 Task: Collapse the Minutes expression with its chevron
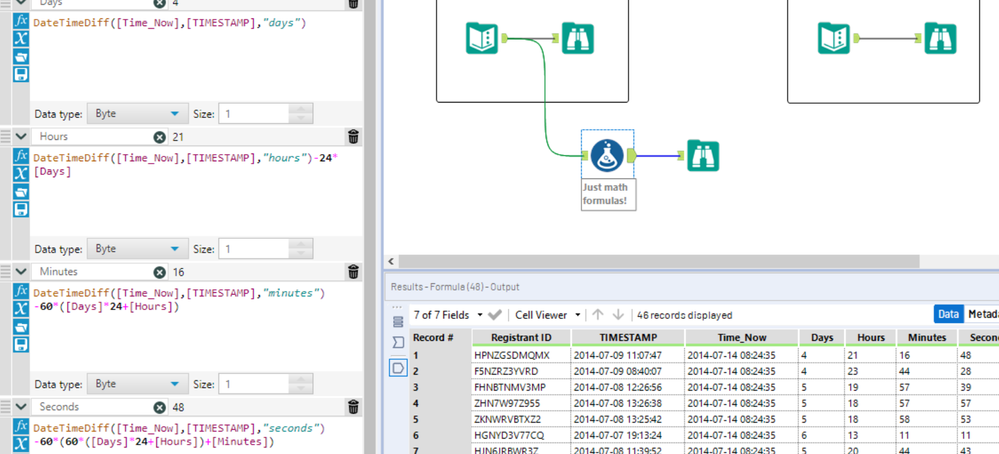tap(20, 272)
